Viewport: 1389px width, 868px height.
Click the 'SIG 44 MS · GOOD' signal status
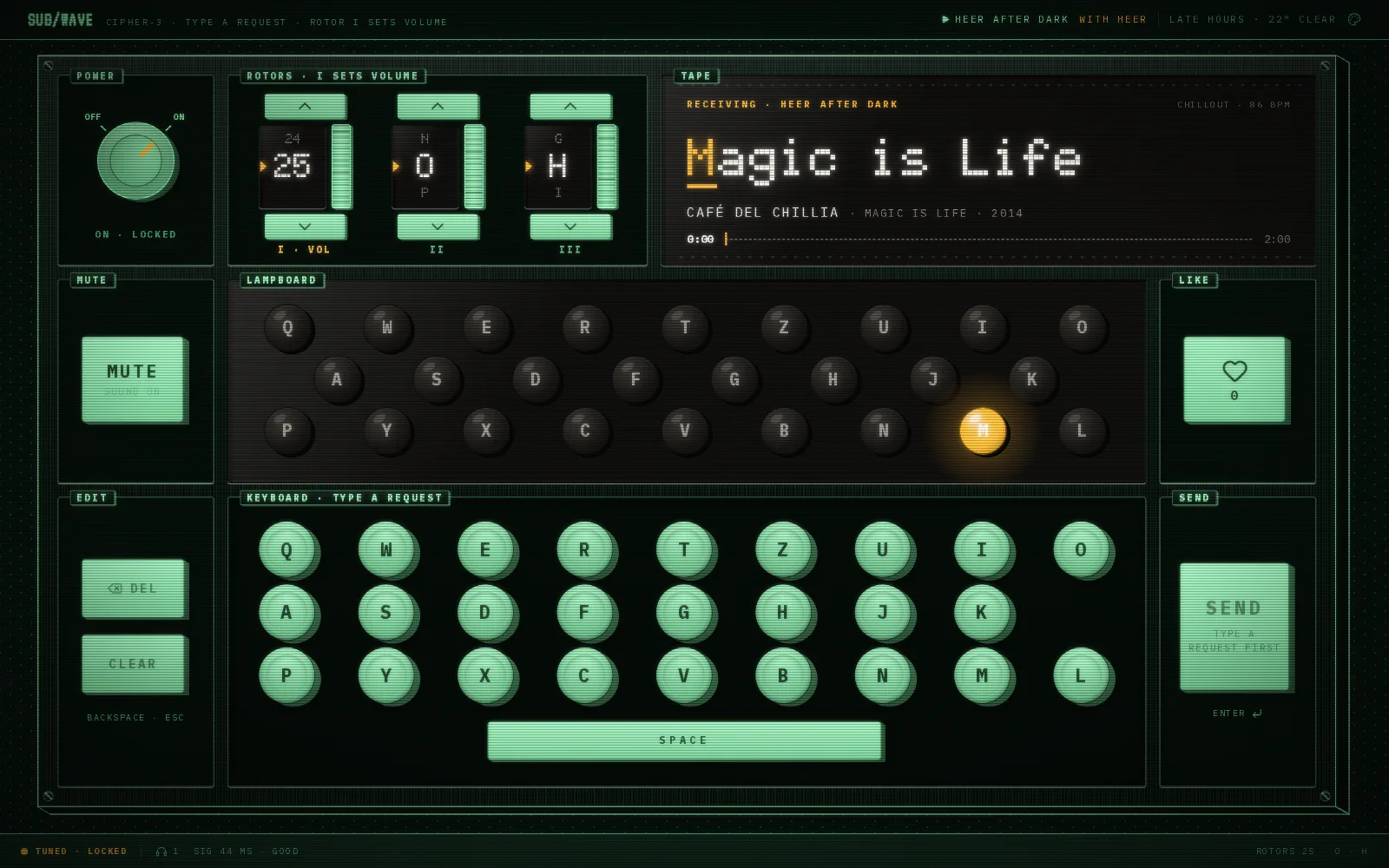point(246,852)
